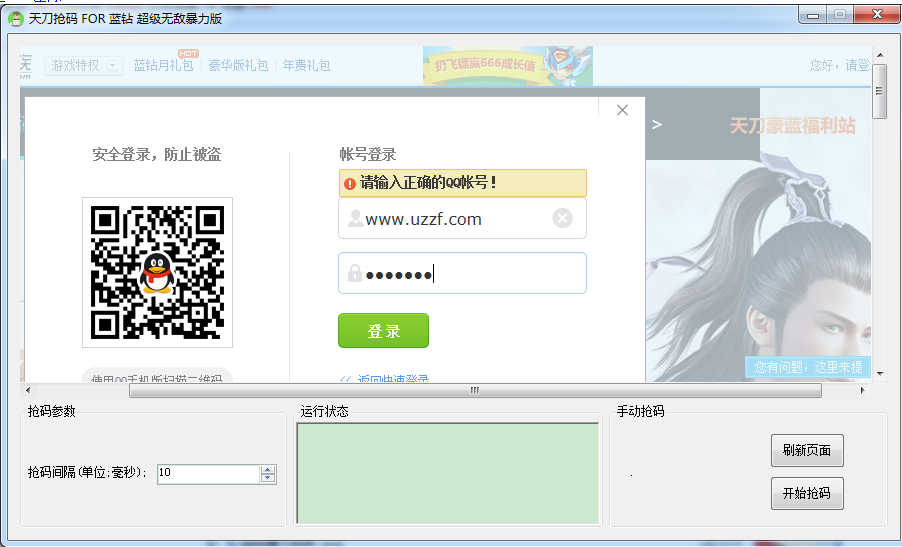
Task: Open the 豪华版礼包 tab
Action: (238, 66)
